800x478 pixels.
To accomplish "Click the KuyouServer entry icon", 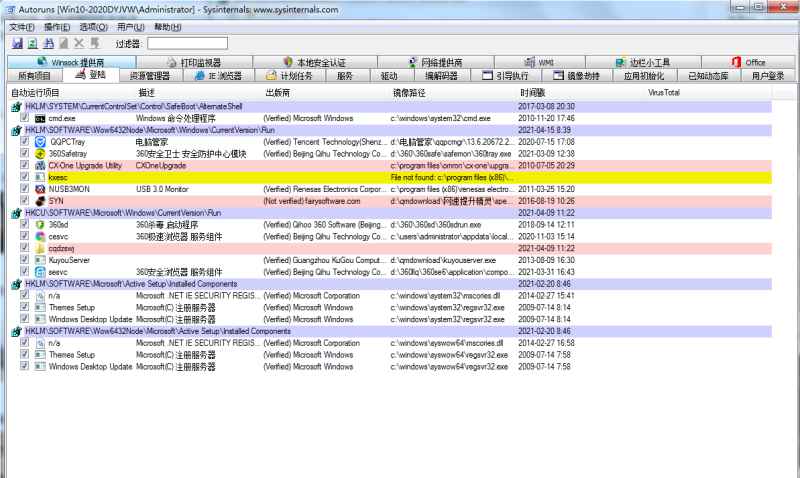I will (x=40, y=260).
